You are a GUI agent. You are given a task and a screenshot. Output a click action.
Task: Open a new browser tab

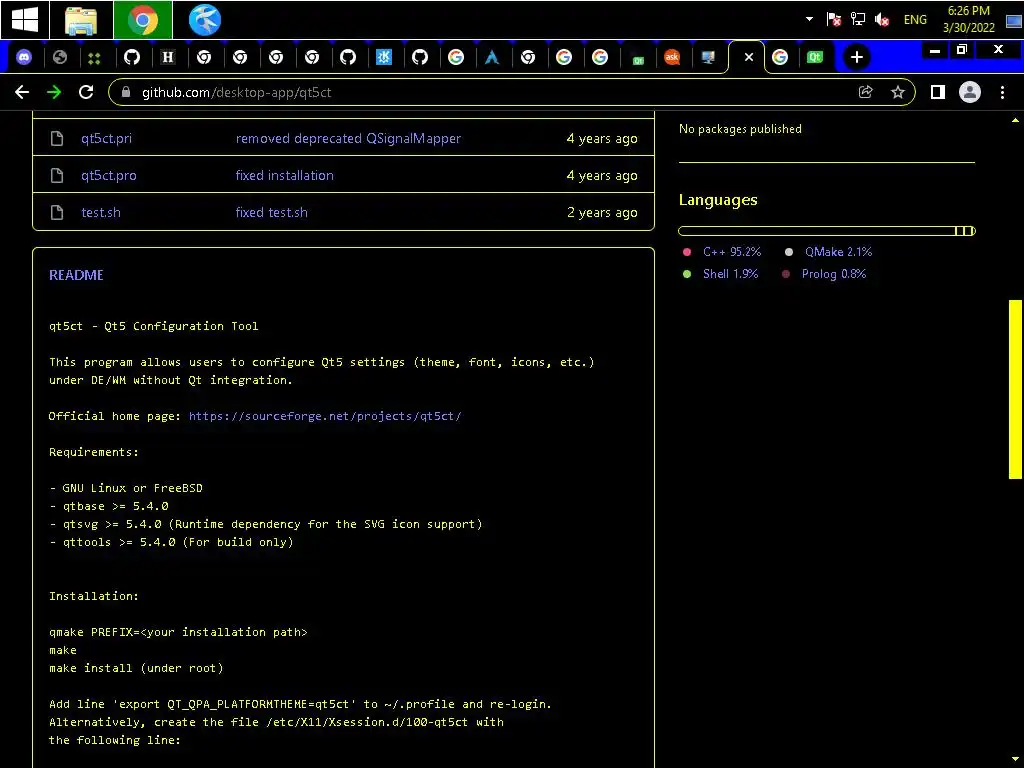[x=857, y=57]
